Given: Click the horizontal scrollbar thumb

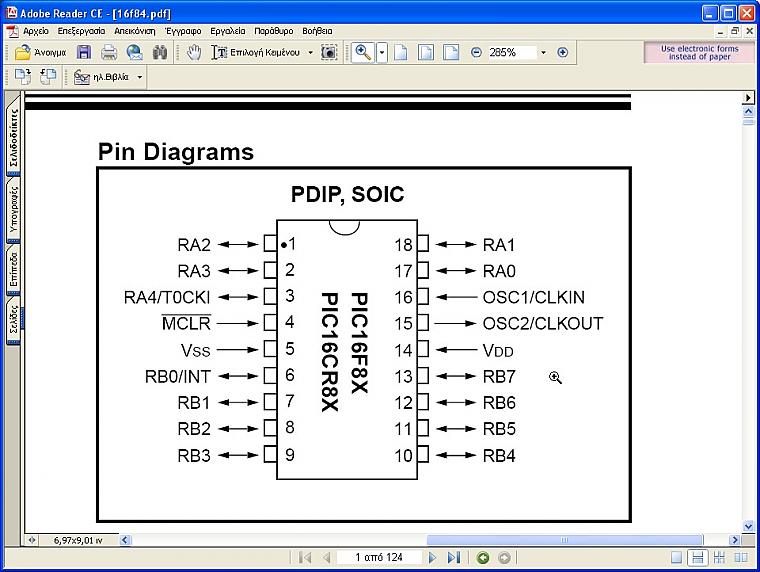Looking at the screenshot, I should click(565, 540).
